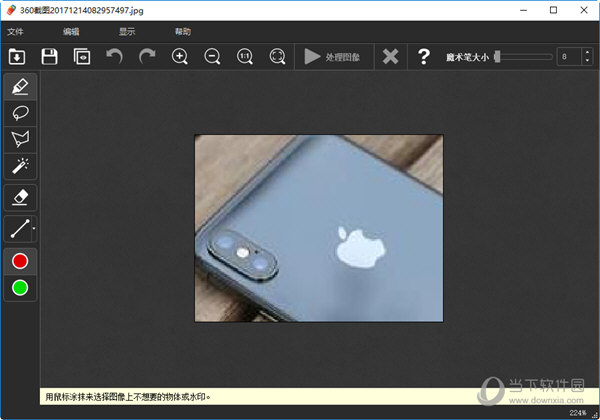This screenshot has width=600, height=420.
Task: Select the Eraser tool
Action: 20,197
